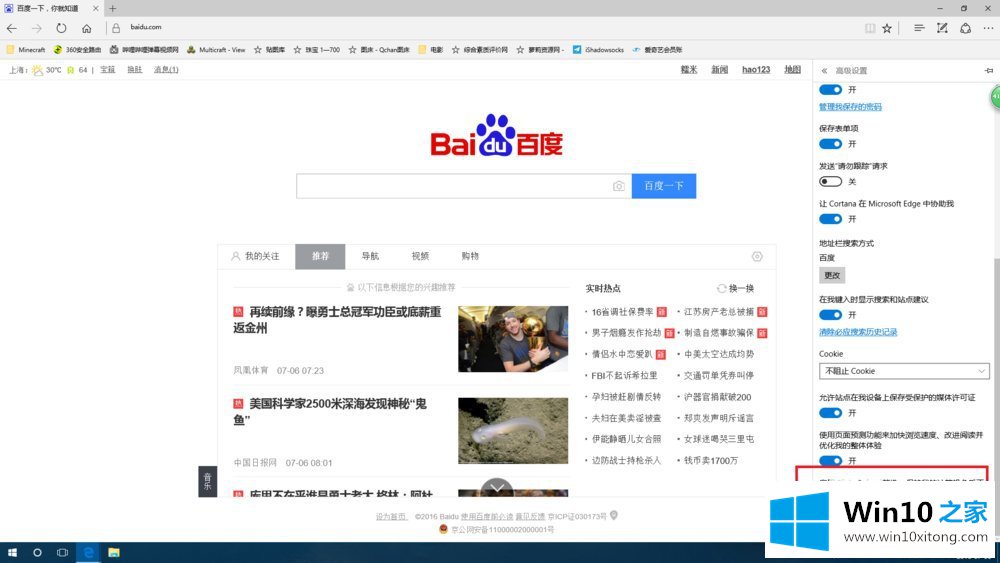Image resolution: width=1000 pixels, height=563 pixels.
Task: Open a new tab with plus button
Action: point(113,8)
